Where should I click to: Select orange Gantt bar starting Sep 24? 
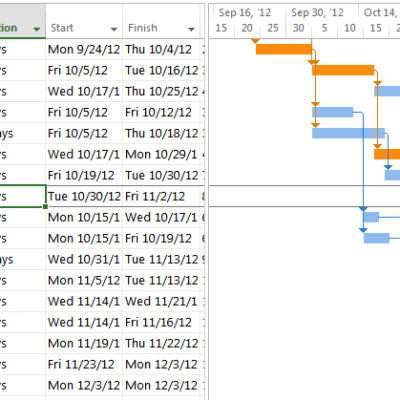pos(284,49)
